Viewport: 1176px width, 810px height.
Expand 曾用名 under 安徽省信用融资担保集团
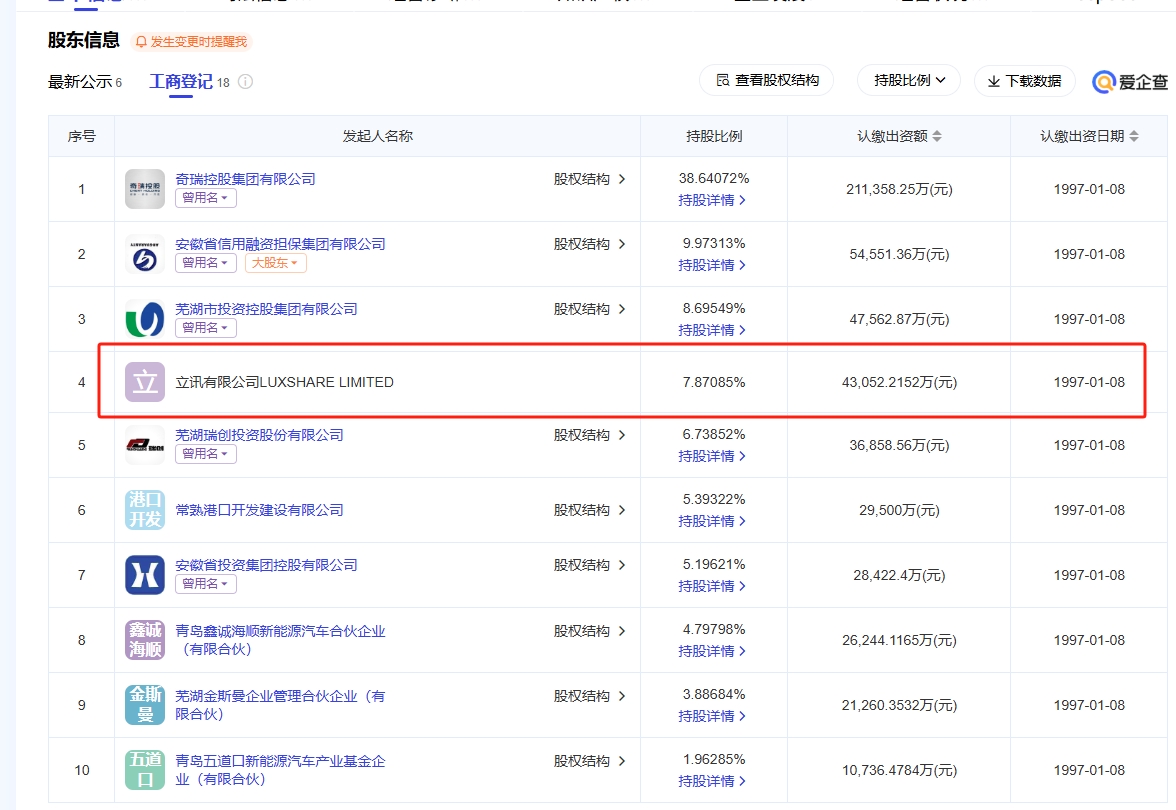click(206, 263)
